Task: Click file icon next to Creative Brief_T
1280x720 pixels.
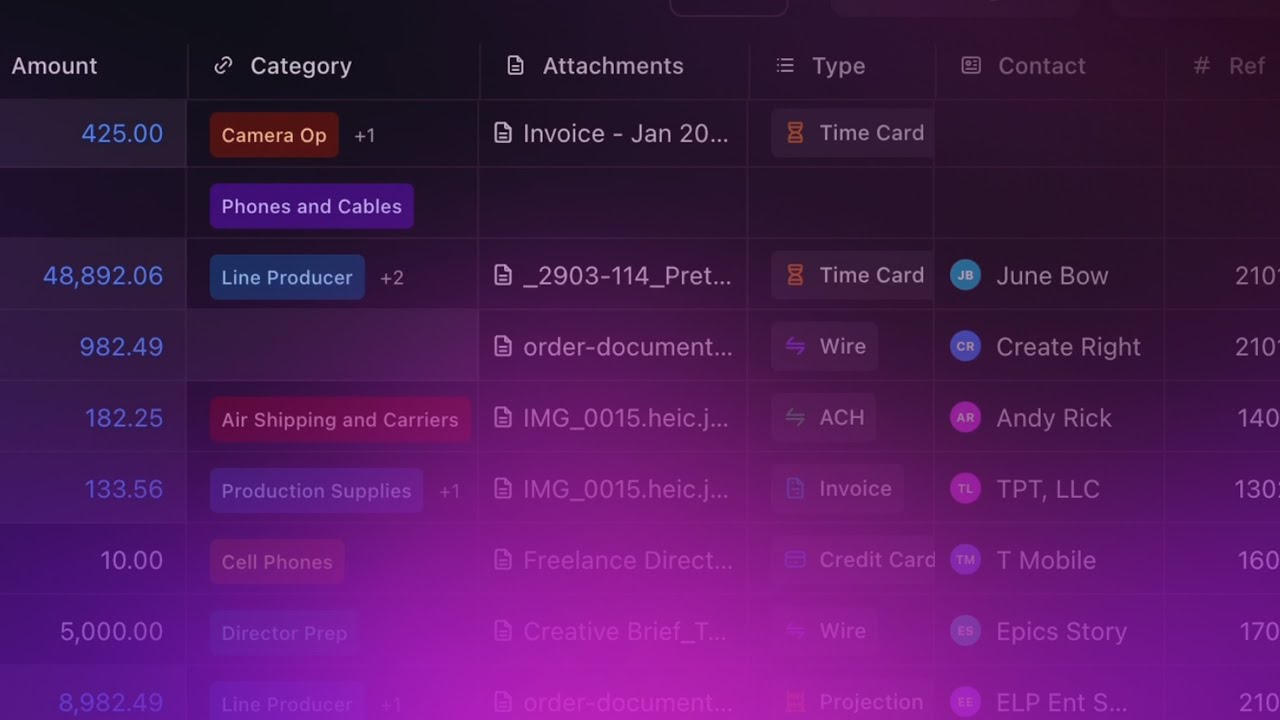Action: click(503, 631)
